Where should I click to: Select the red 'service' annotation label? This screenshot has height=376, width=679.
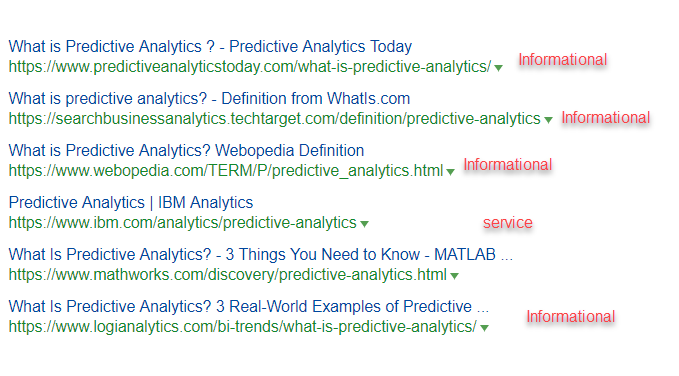point(508,223)
